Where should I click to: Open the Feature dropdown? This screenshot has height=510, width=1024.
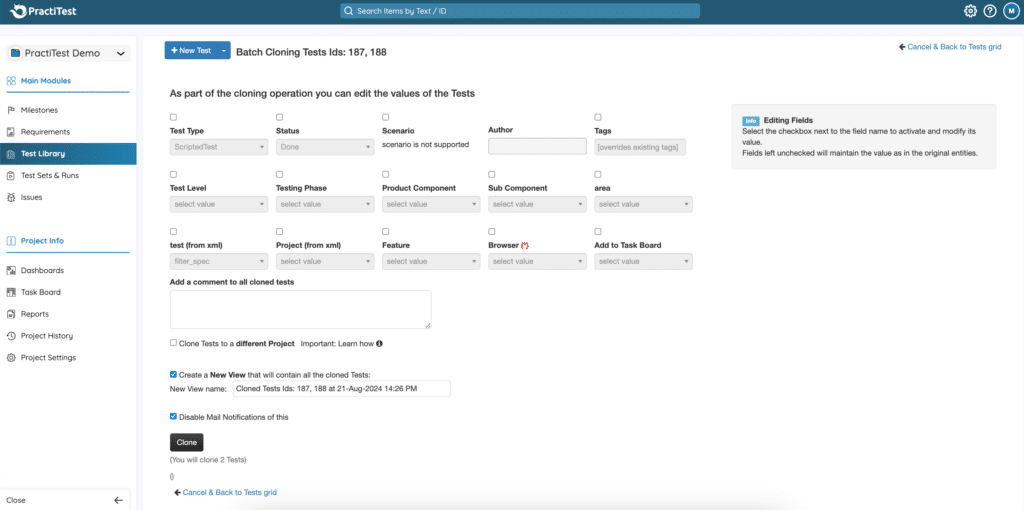431,261
